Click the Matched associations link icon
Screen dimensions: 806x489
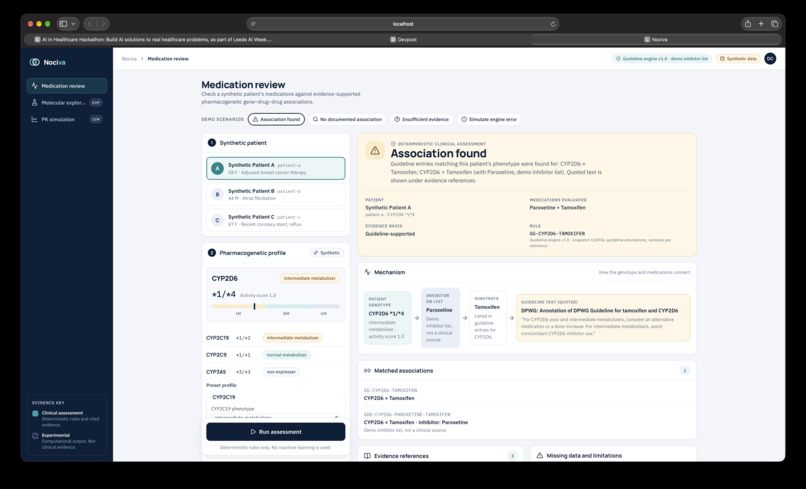tap(367, 370)
